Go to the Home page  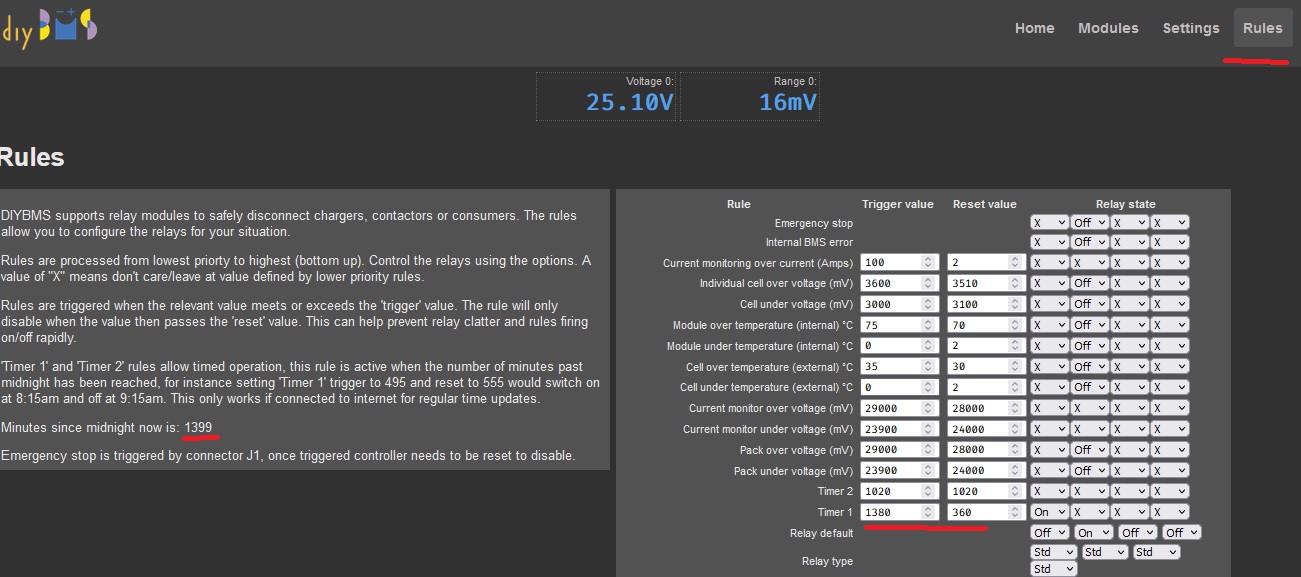click(x=1034, y=28)
